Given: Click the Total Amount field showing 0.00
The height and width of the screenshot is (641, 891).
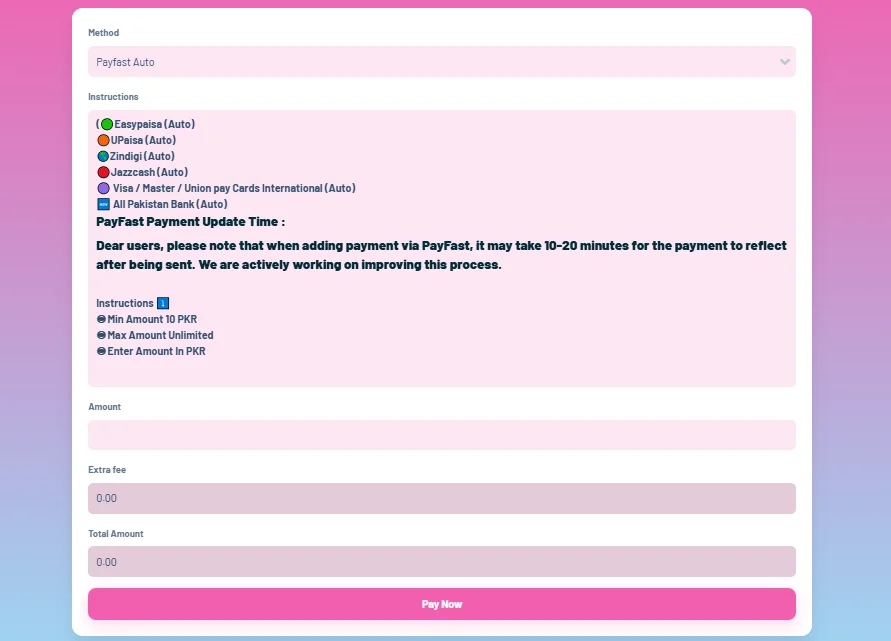Looking at the screenshot, I should coord(441,562).
